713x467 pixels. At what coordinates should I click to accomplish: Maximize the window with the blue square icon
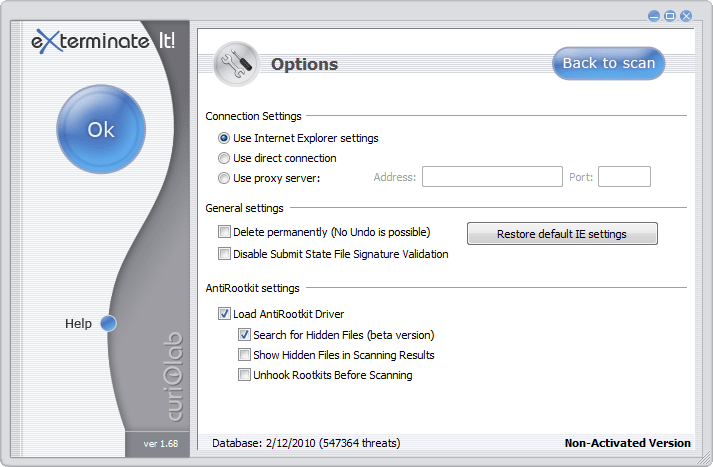coord(670,16)
